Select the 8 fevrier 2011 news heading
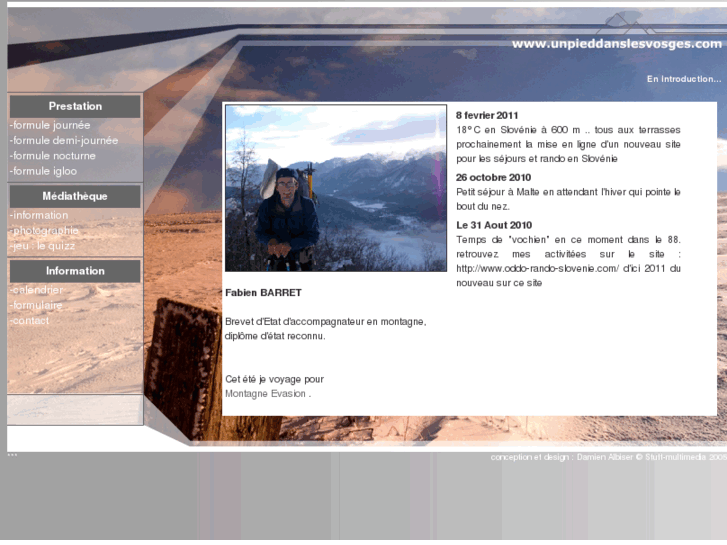The height and width of the screenshot is (545, 727). click(x=487, y=115)
